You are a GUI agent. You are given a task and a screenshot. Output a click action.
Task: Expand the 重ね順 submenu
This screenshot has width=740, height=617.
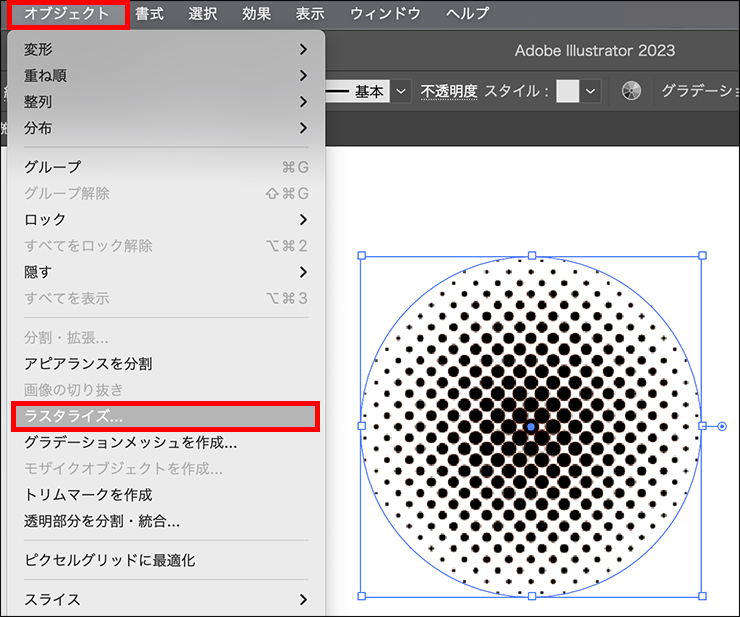point(165,75)
